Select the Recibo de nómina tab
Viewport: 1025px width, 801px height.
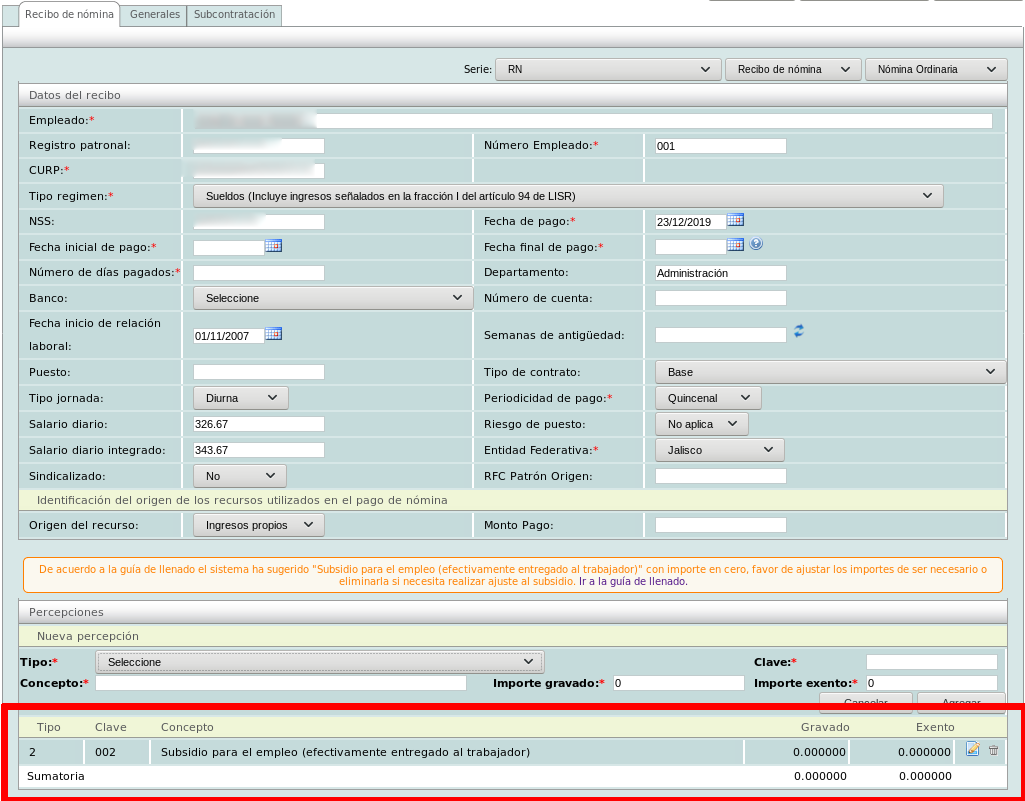click(x=69, y=14)
